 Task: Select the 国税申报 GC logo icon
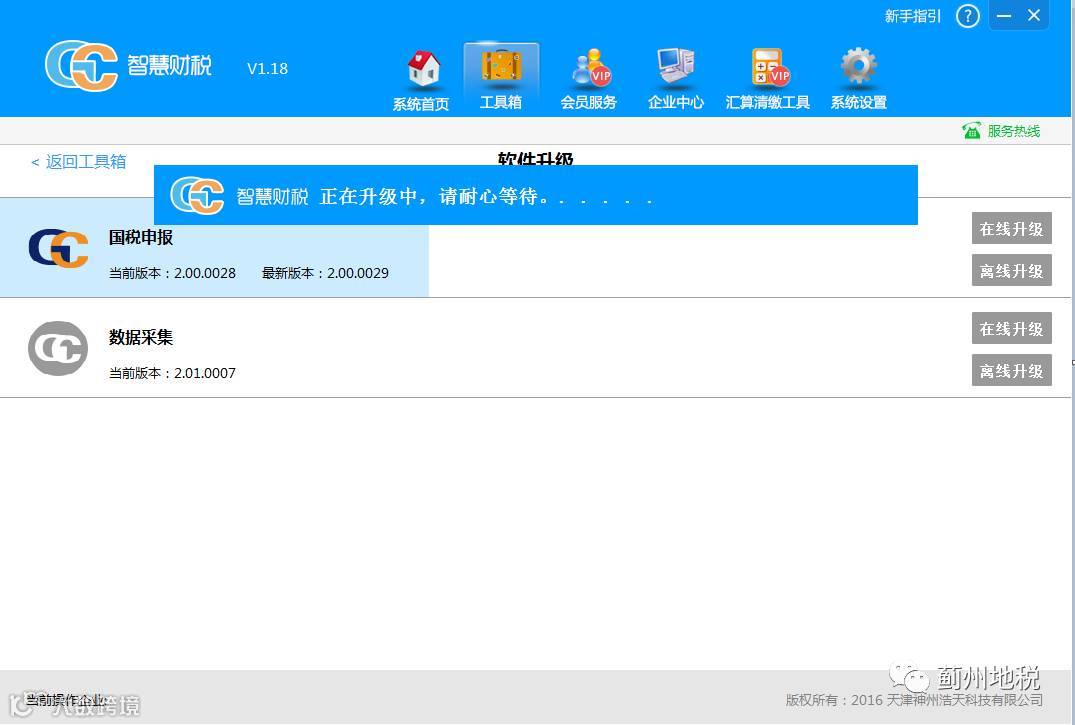58,248
